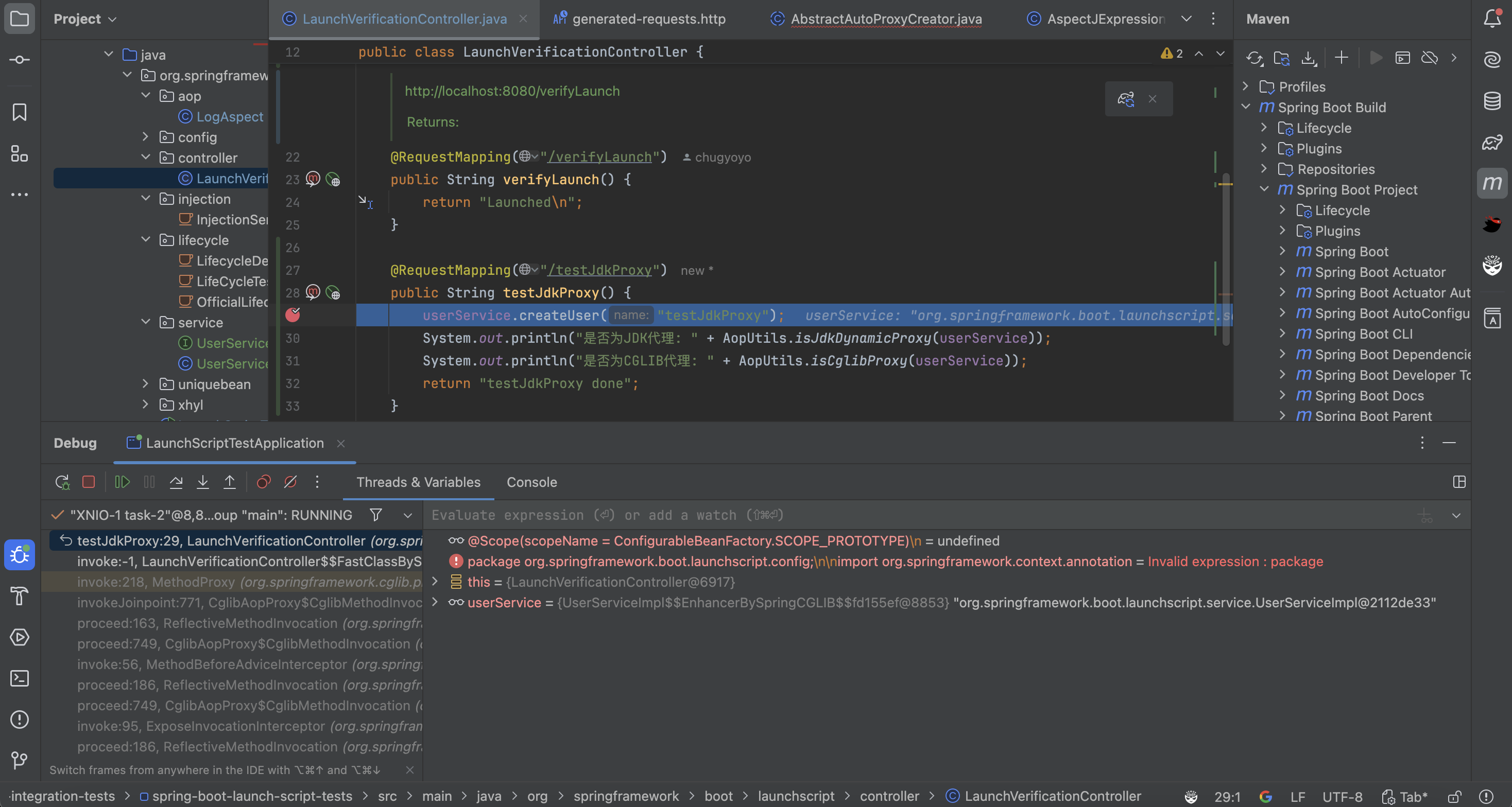Open View Breakpoints dialog icon

264,482
